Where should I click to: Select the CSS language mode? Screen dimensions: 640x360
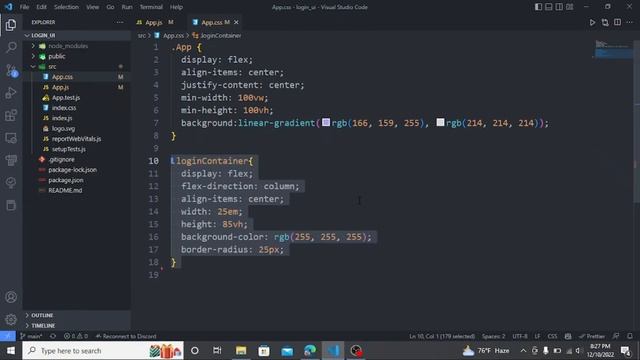pyautogui.click(x=552, y=336)
